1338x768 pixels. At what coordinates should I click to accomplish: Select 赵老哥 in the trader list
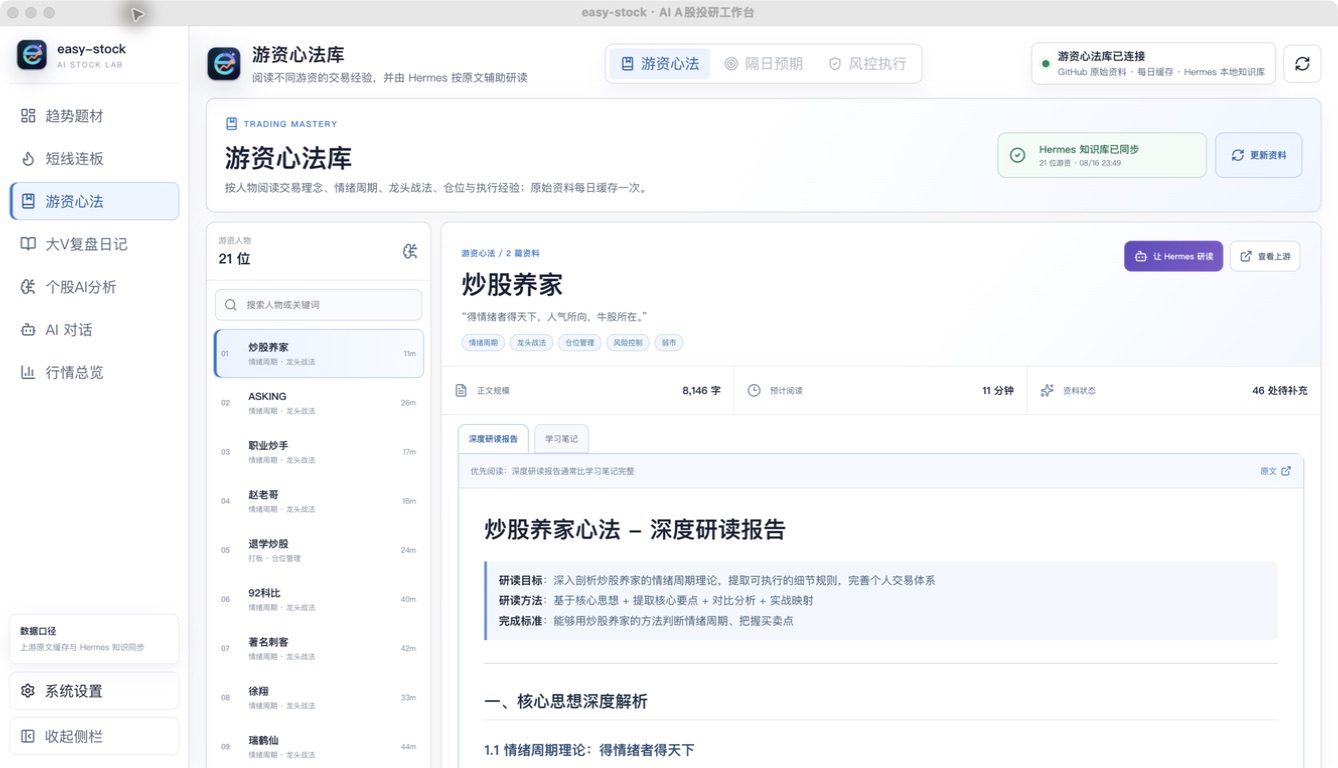click(x=318, y=501)
